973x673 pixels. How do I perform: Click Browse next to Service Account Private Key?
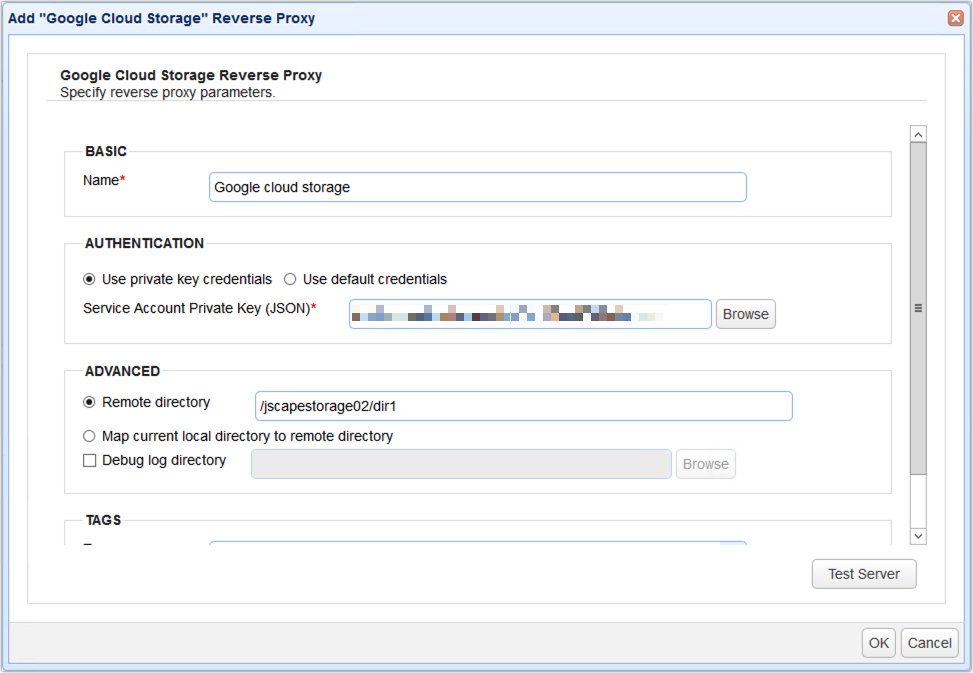point(745,313)
